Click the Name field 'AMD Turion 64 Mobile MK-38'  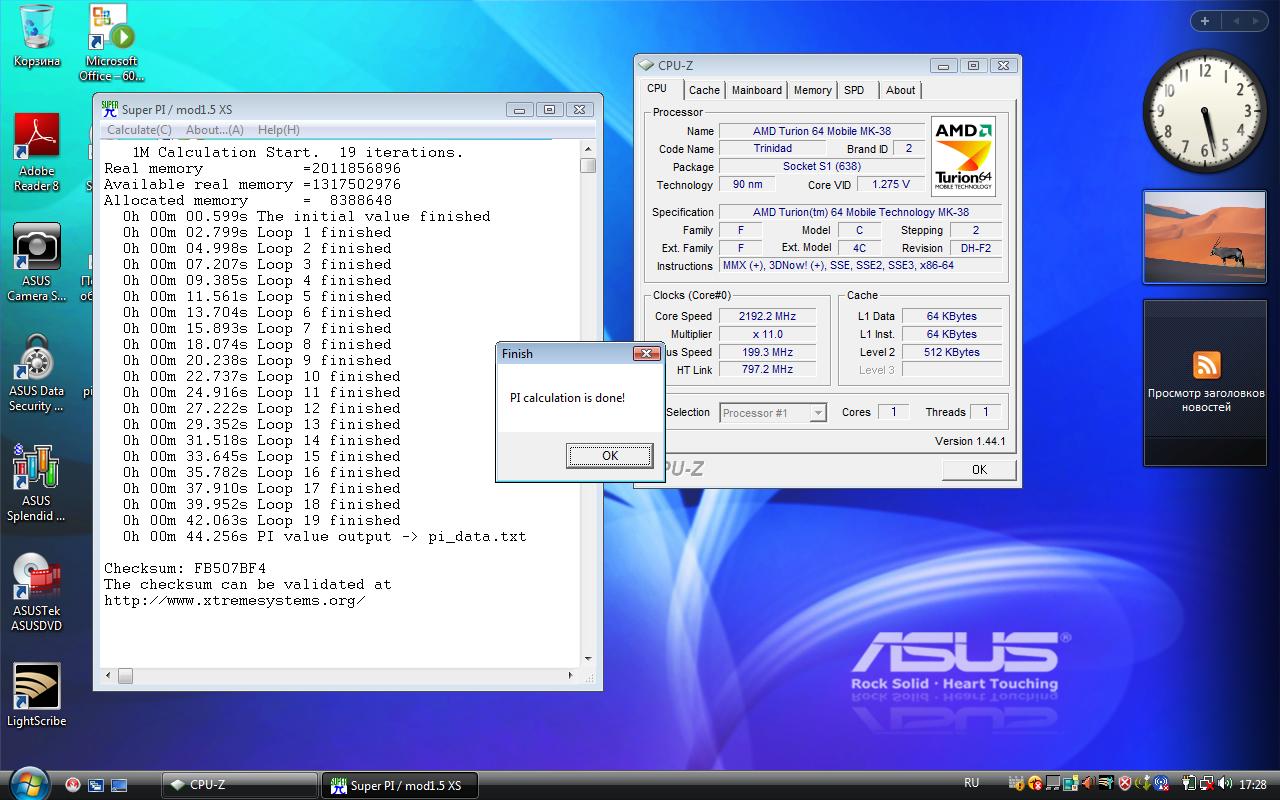coord(822,131)
